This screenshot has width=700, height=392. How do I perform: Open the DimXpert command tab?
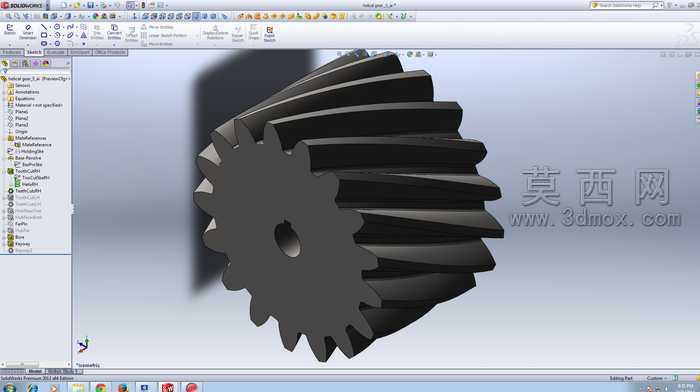tap(80, 52)
